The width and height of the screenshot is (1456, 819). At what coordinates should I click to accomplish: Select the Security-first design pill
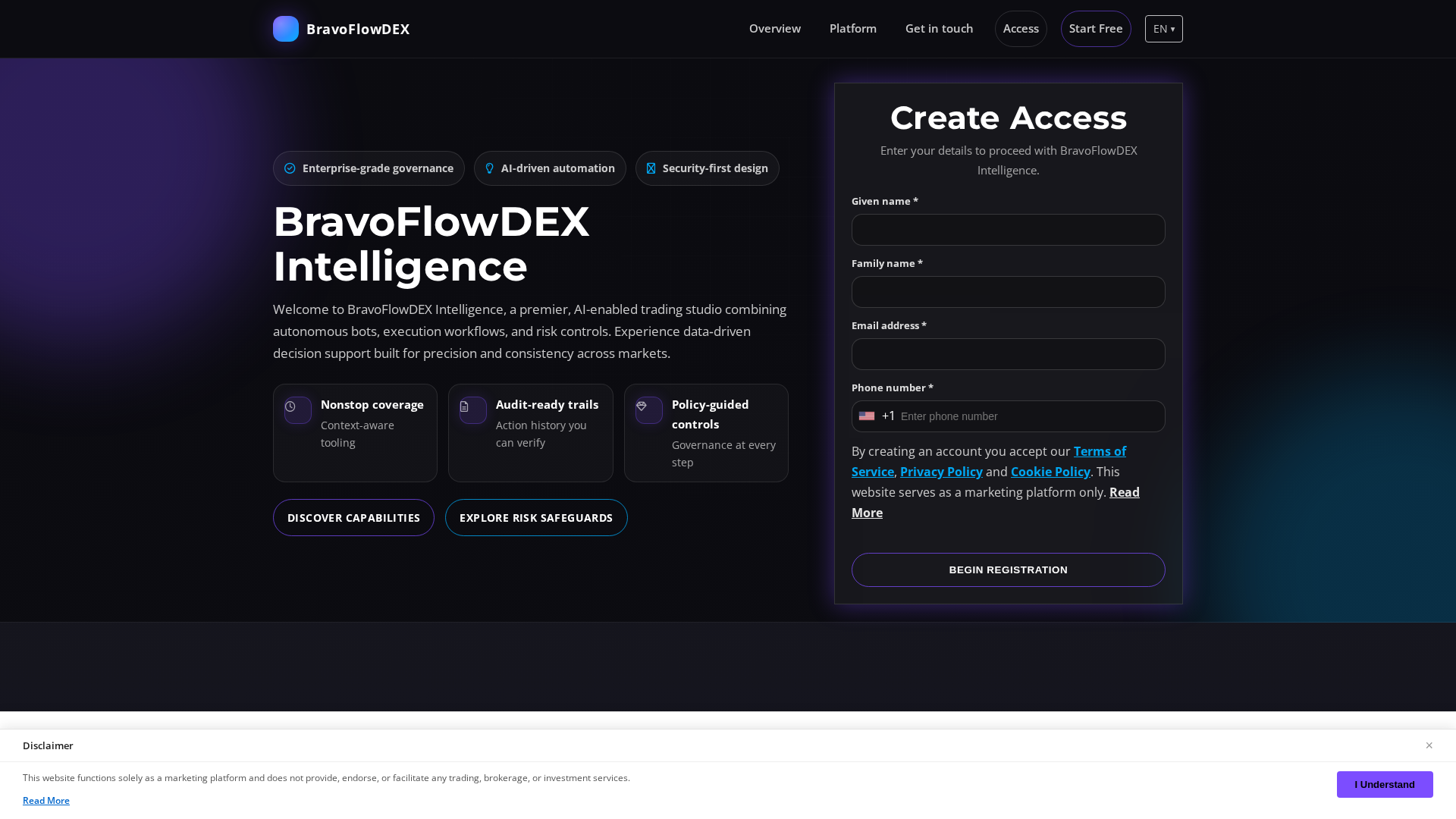click(x=708, y=168)
